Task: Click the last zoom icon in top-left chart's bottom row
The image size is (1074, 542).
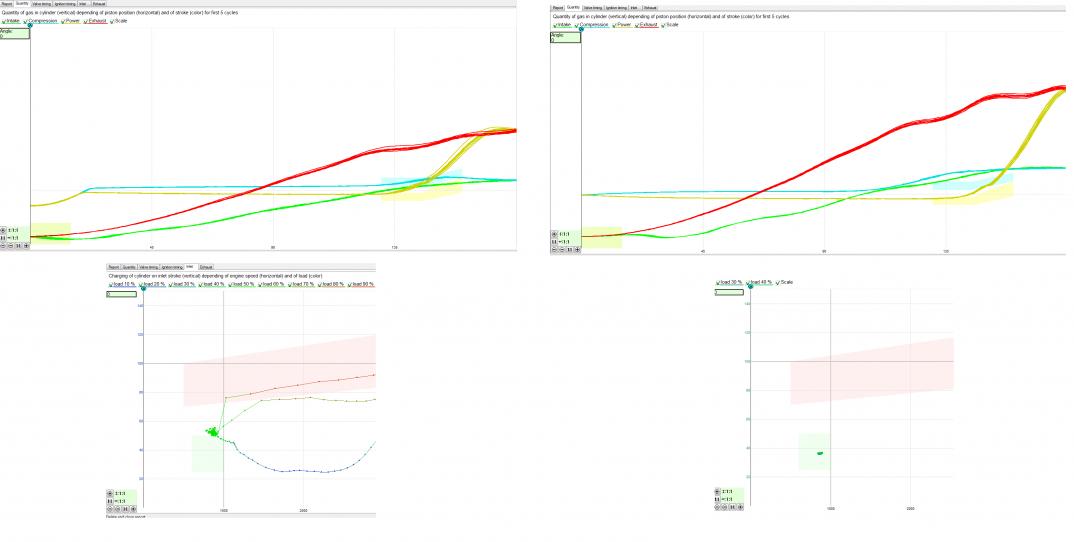Action: pos(26,245)
